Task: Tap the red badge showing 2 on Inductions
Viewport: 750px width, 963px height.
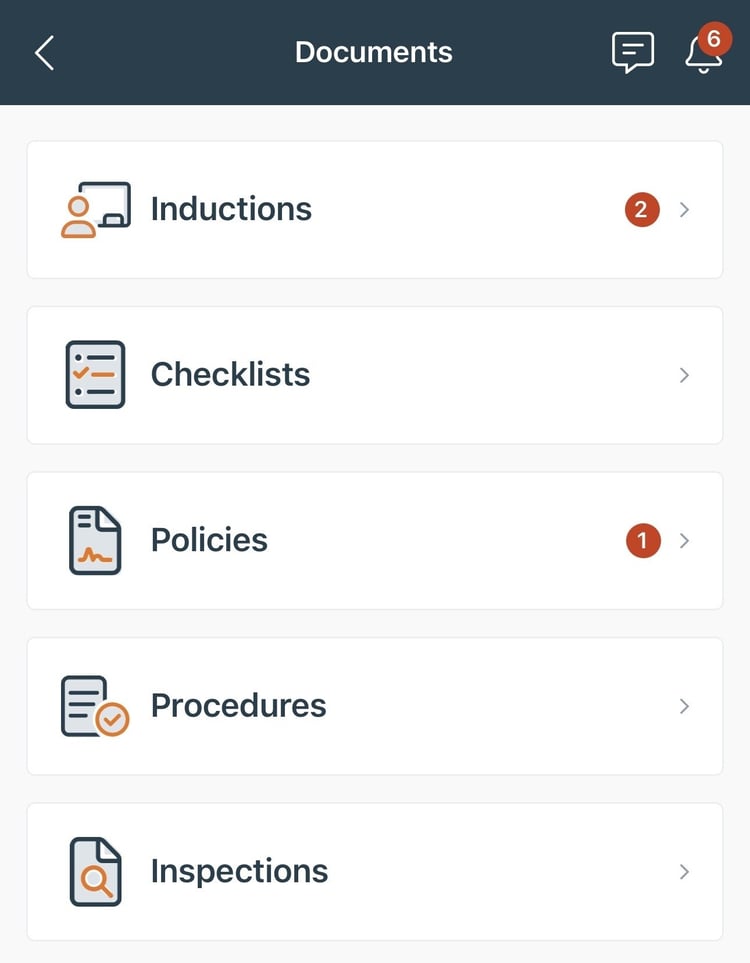Action: coord(642,210)
